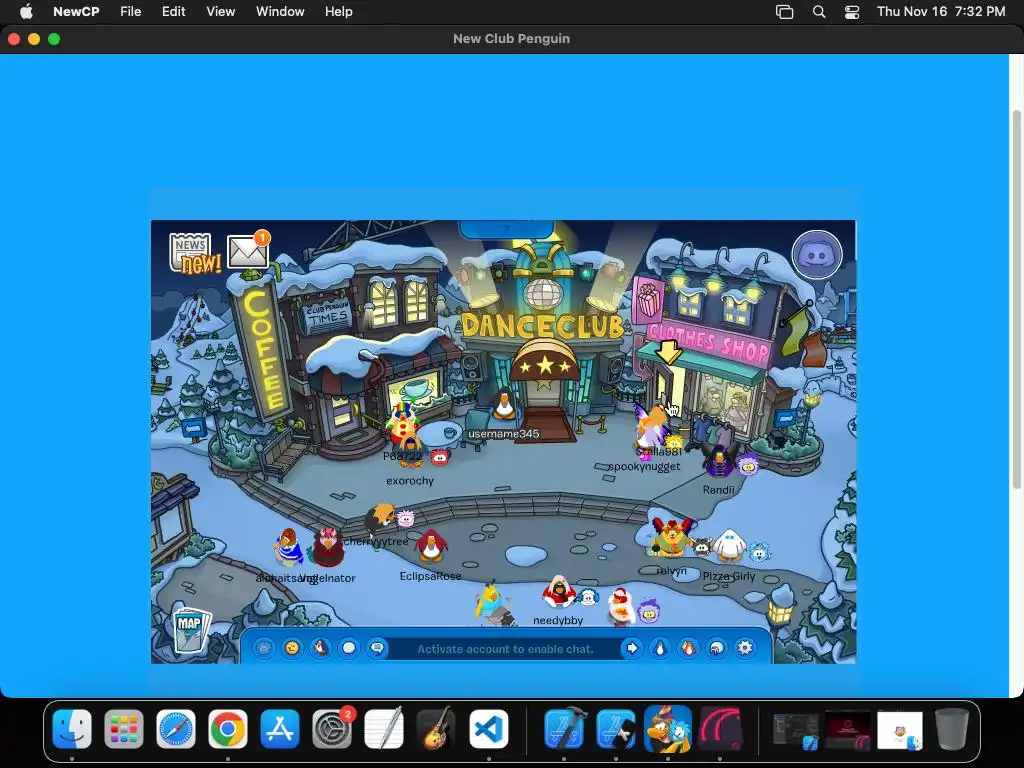Launch GarageBand from the Dock
Viewport: 1024px width, 768px height.
pyautogui.click(x=436, y=729)
